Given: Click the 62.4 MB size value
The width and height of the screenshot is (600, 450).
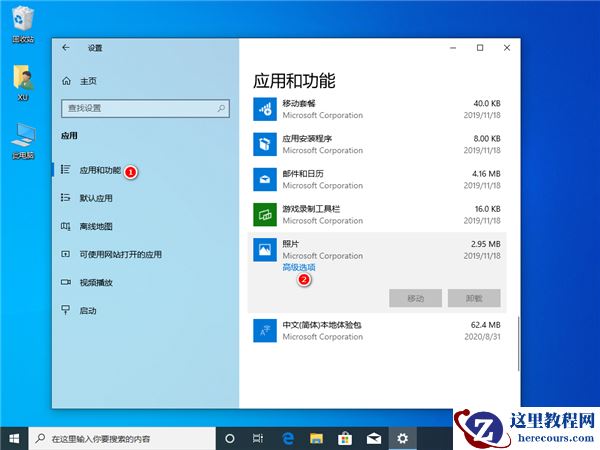Looking at the screenshot, I should [x=486, y=325].
